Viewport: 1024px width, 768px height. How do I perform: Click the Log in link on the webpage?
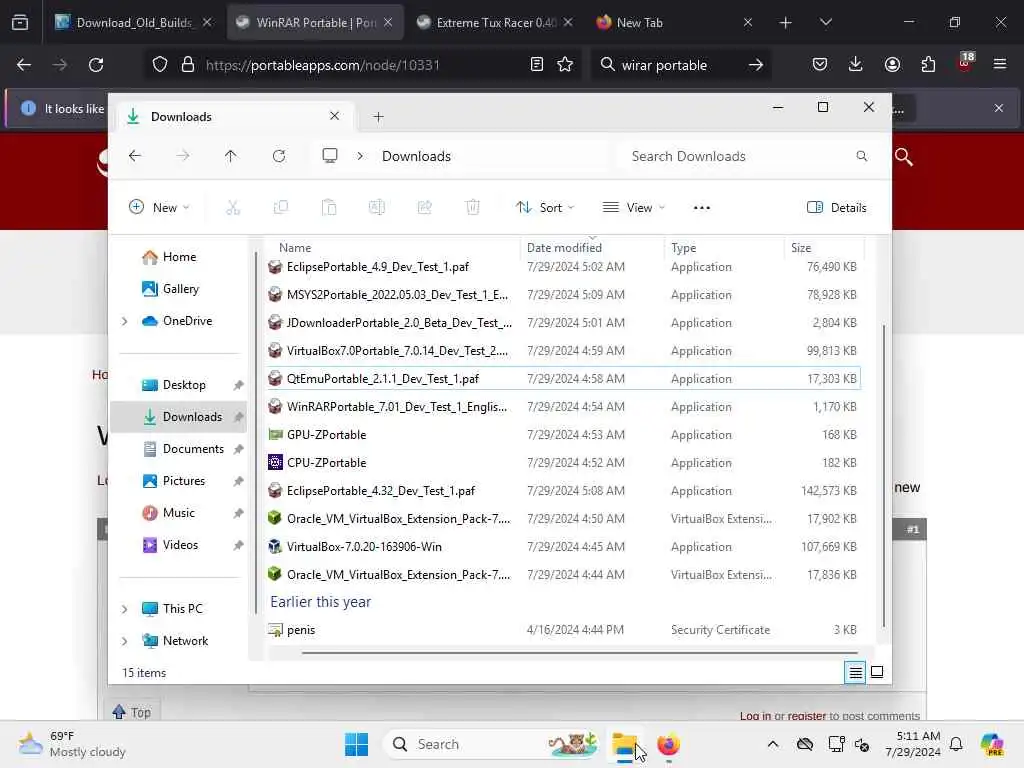point(756,716)
